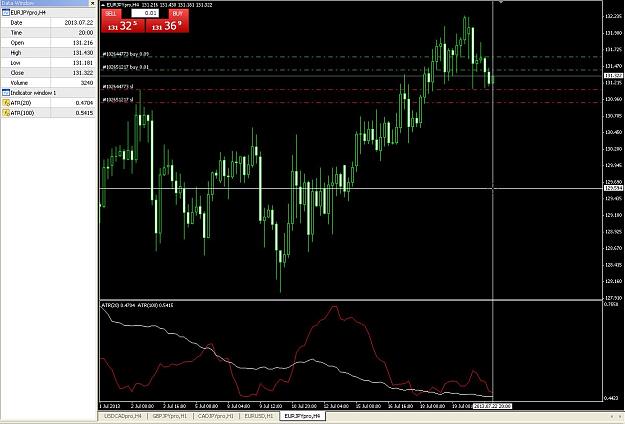Switch to the USDCADpro,H4 chart tab
This screenshot has width=625, height=424.
click(x=123, y=416)
